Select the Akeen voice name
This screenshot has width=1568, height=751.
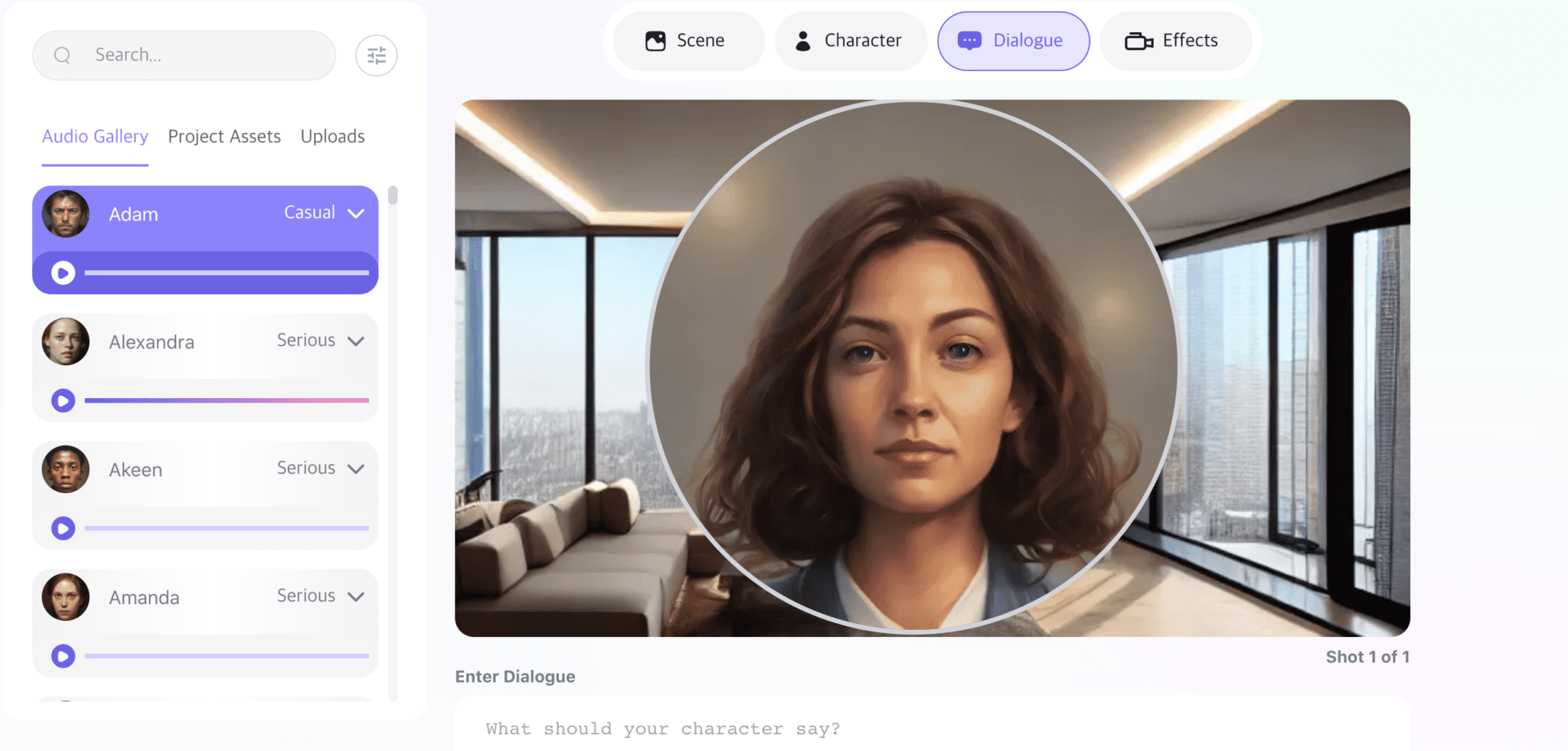pos(136,470)
